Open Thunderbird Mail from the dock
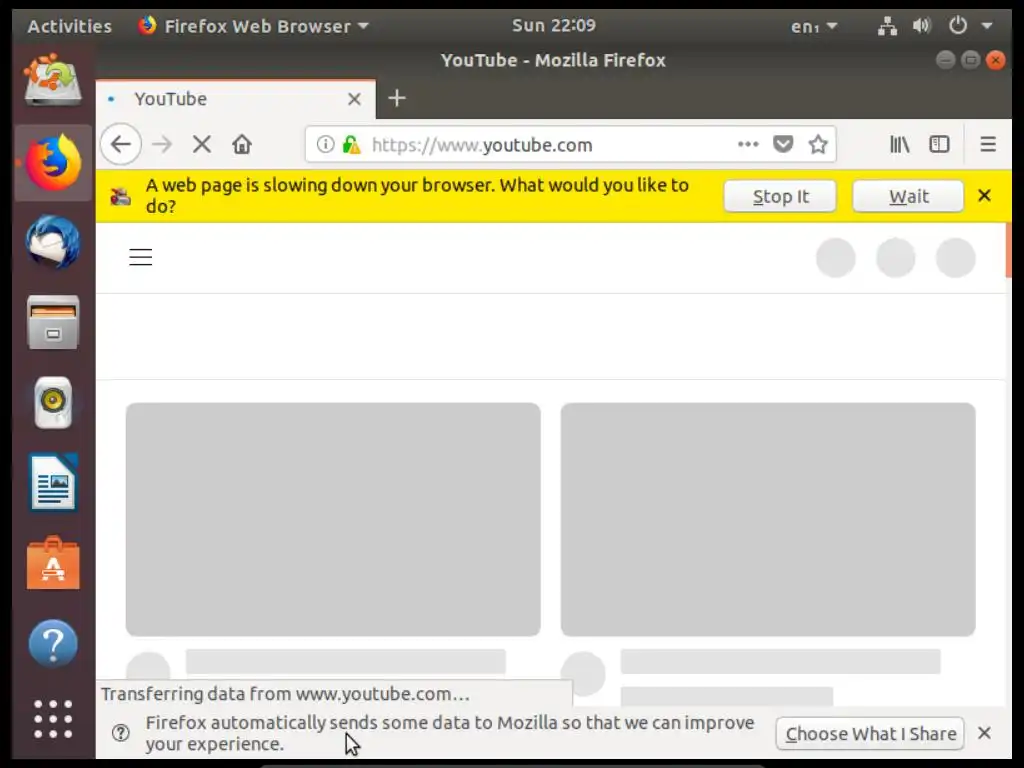Image resolution: width=1024 pixels, height=768 pixels. pyautogui.click(x=53, y=242)
